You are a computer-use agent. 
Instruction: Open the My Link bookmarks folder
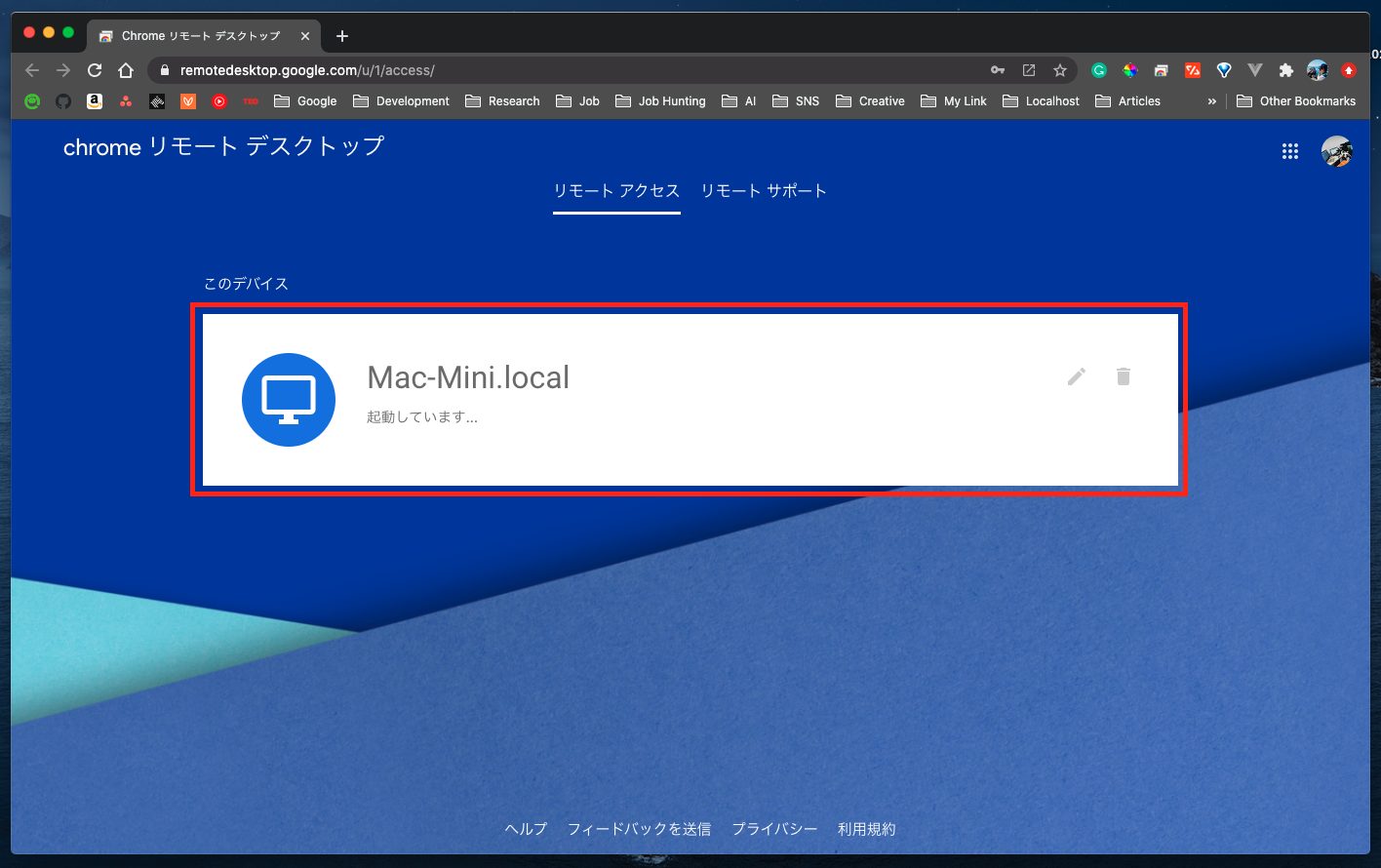(953, 100)
